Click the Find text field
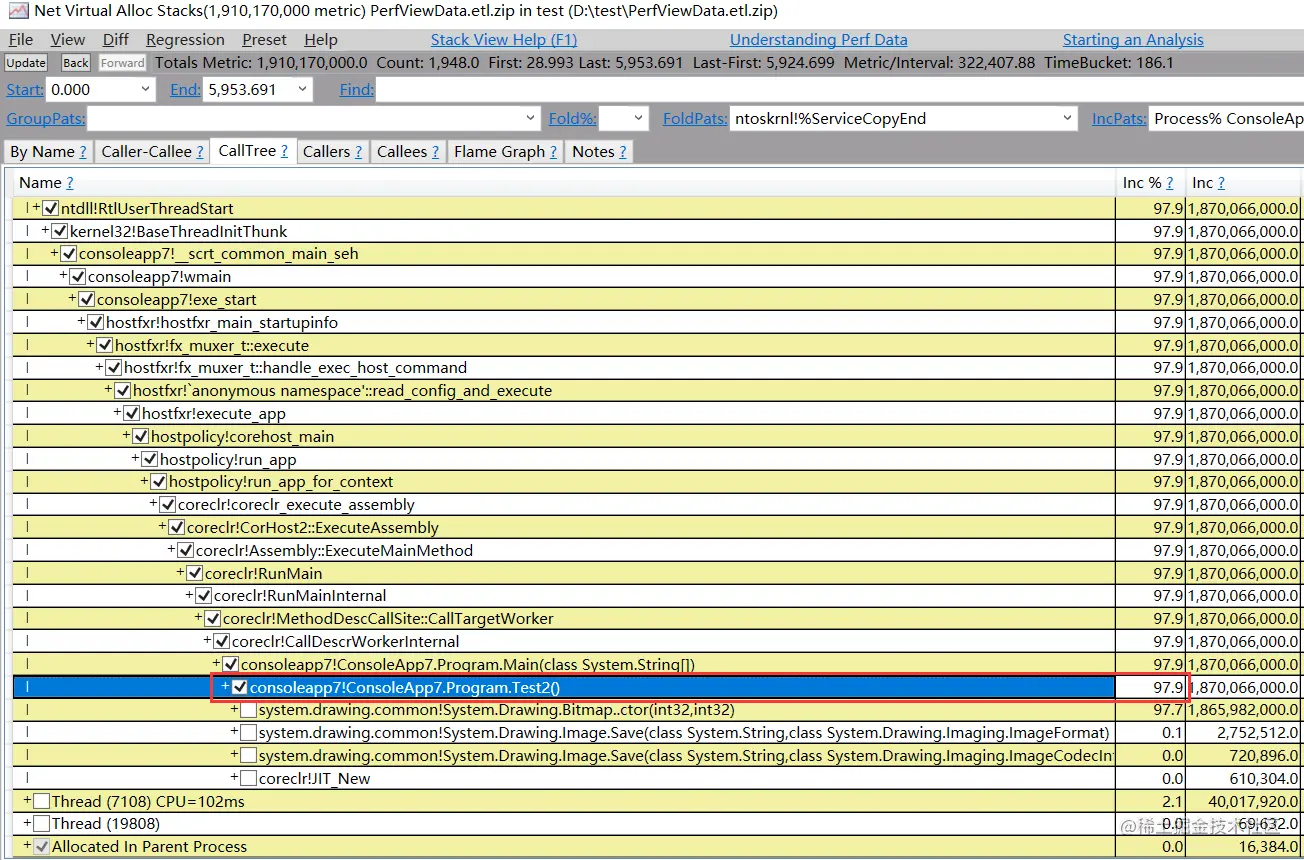 (838, 90)
